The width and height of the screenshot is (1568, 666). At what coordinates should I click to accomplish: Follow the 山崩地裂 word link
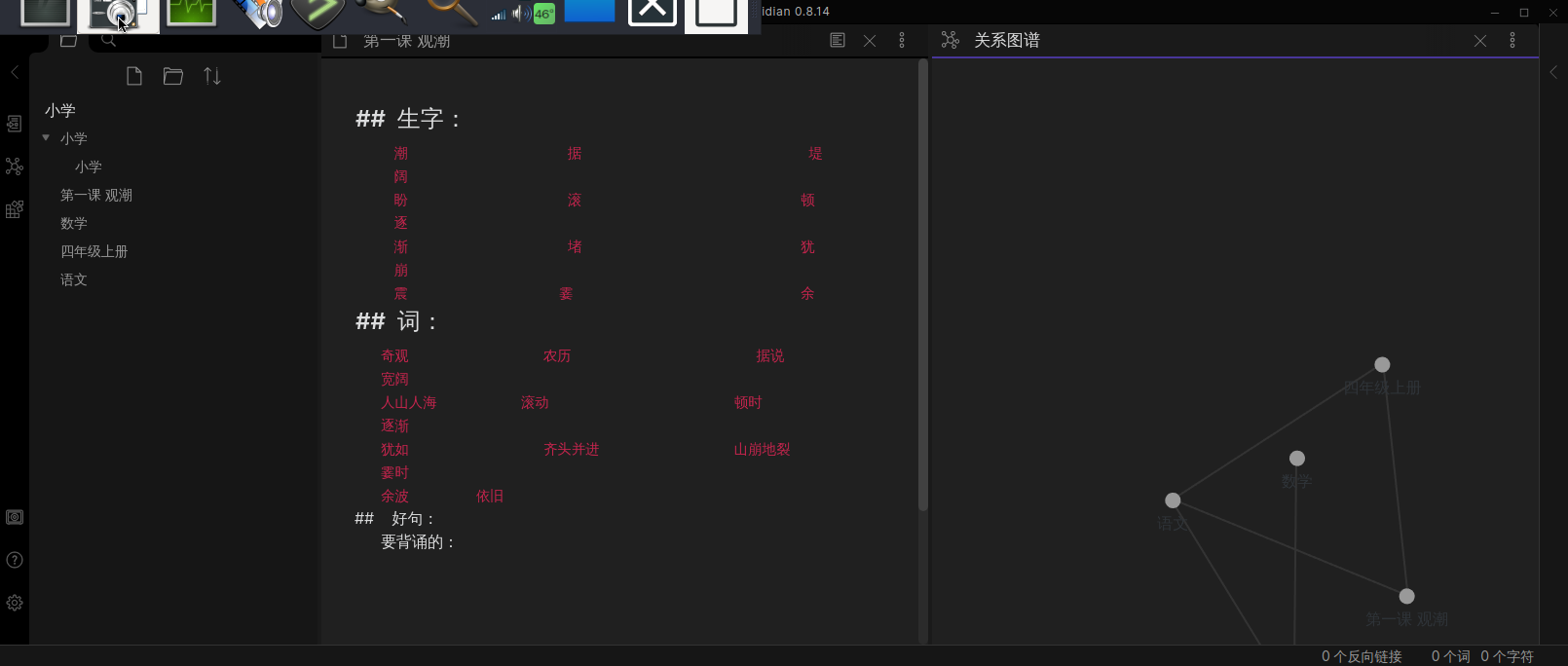763,449
